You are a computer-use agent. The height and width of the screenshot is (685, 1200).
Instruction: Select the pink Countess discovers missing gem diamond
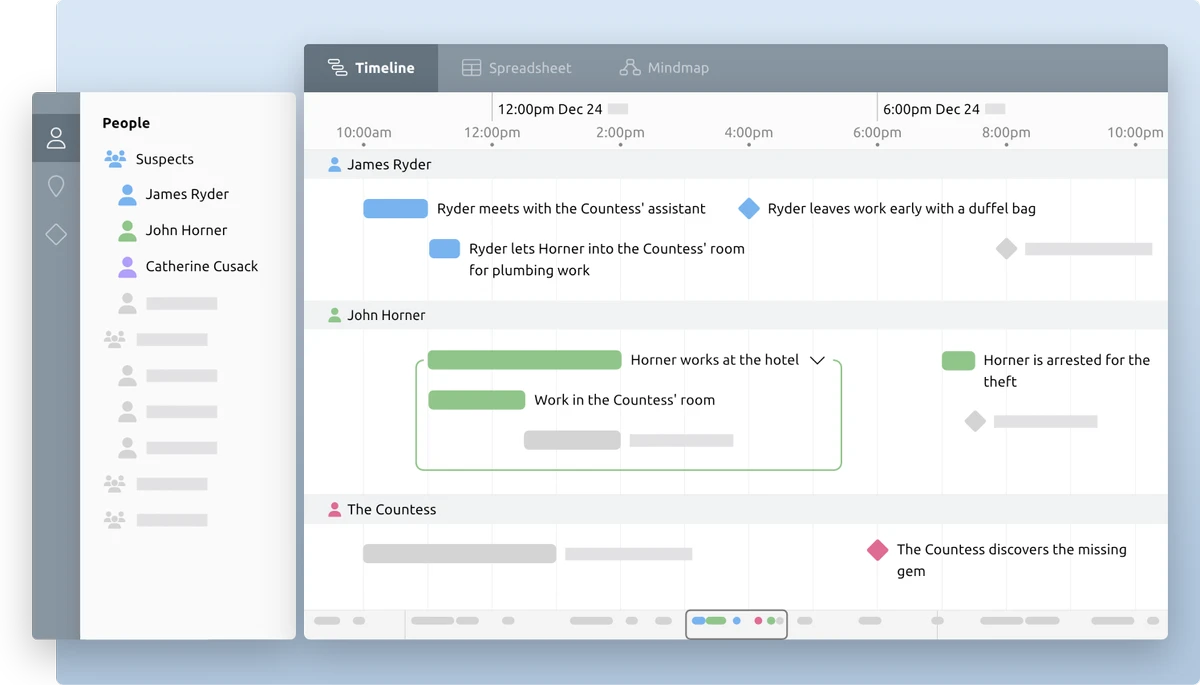[878, 550]
